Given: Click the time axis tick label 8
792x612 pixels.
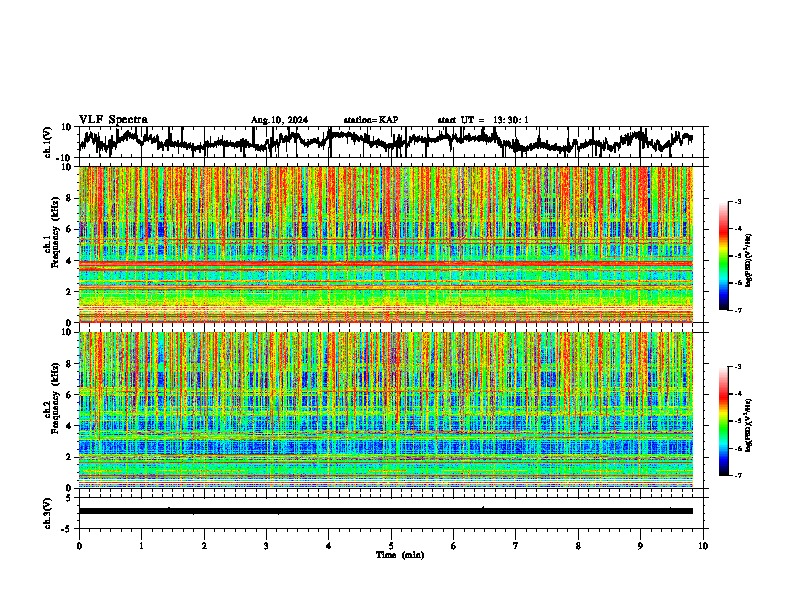Looking at the screenshot, I should (x=578, y=546).
